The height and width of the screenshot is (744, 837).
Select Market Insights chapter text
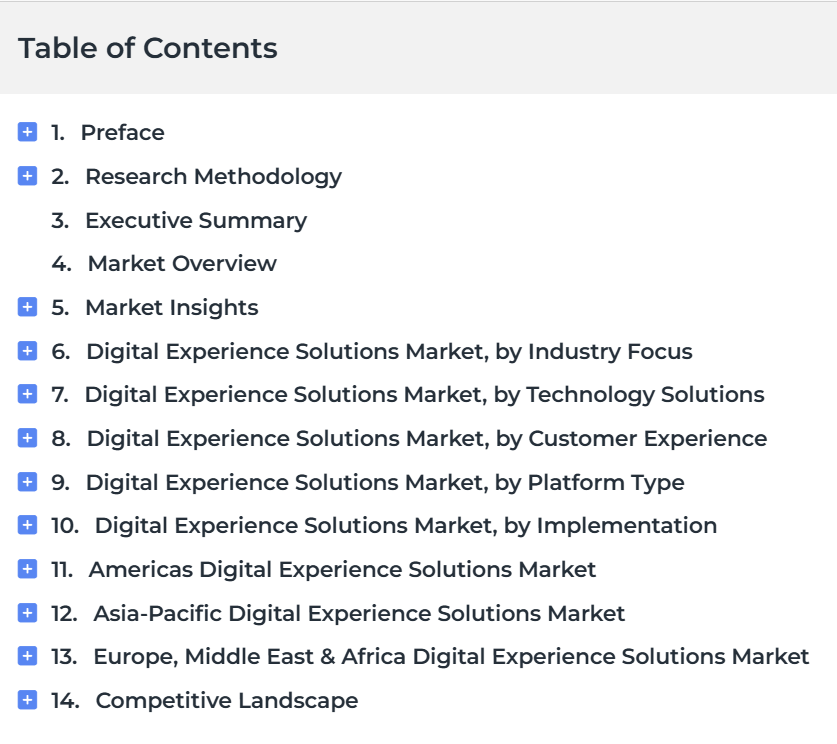pyautogui.click(x=172, y=308)
